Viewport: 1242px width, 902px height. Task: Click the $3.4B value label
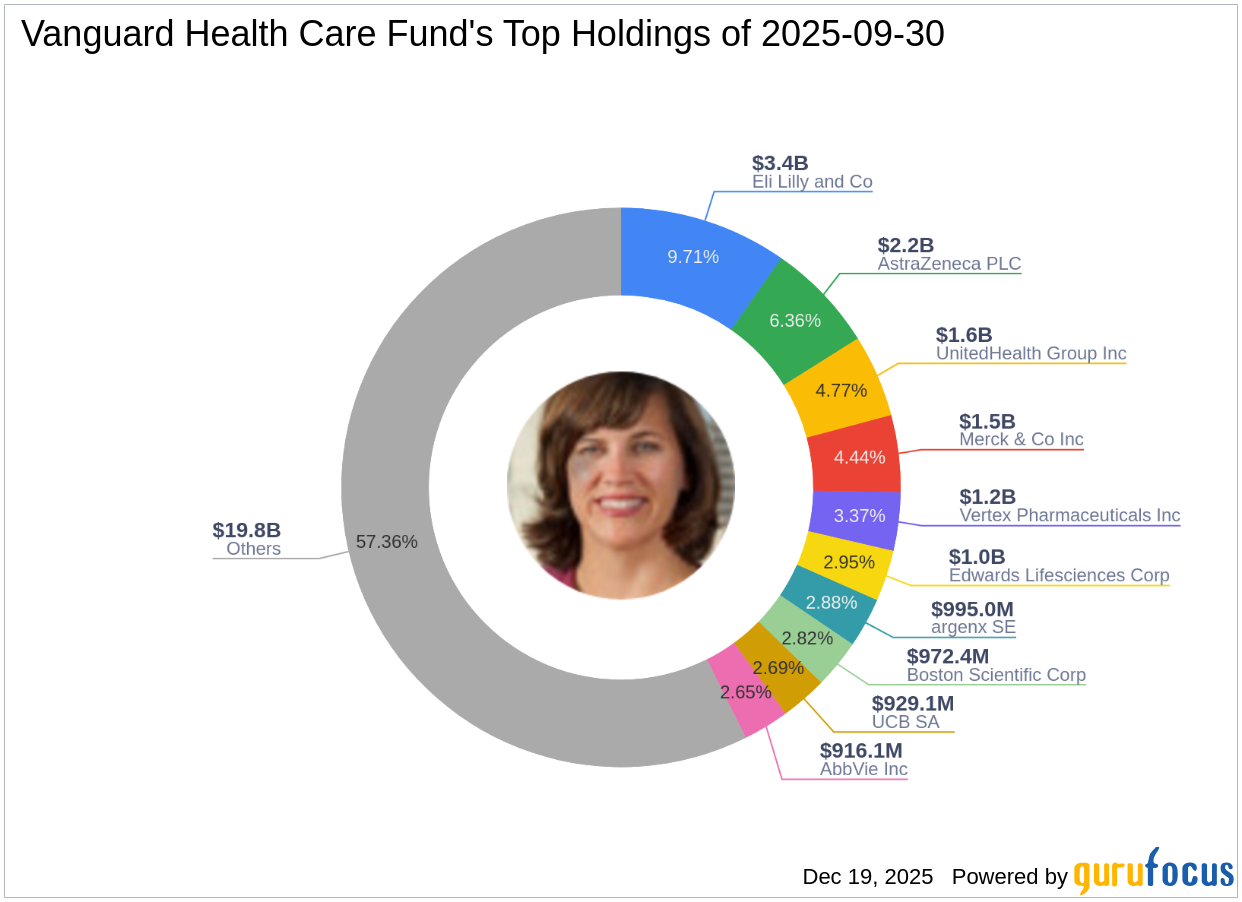[x=780, y=163]
